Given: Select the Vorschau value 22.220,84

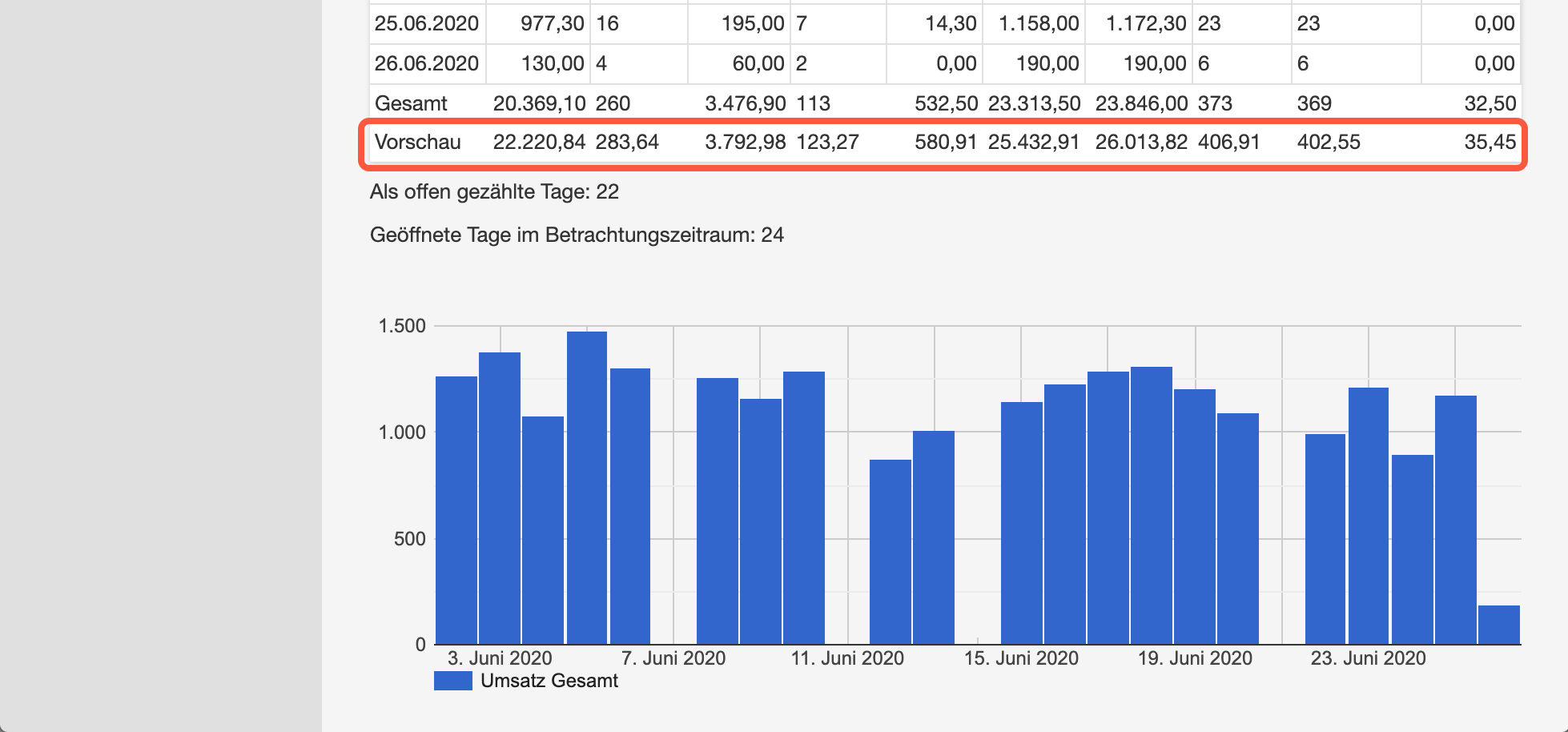Looking at the screenshot, I should click(539, 142).
